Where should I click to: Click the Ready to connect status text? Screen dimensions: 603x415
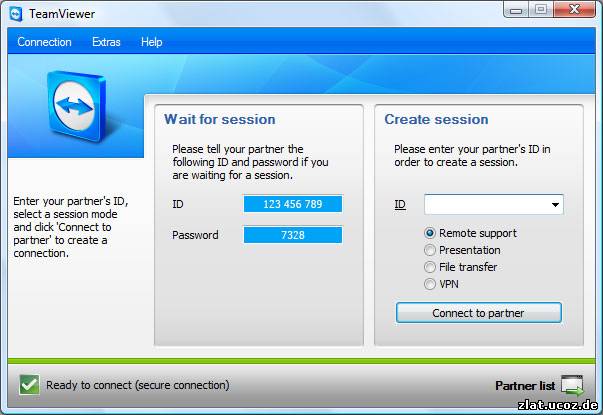click(x=138, y=385)
